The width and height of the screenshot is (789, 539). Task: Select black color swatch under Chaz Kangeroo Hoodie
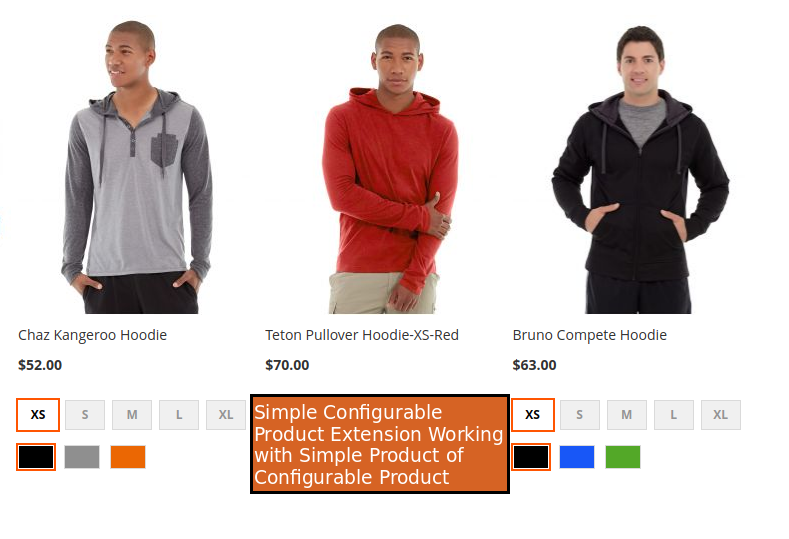[36, 457]
